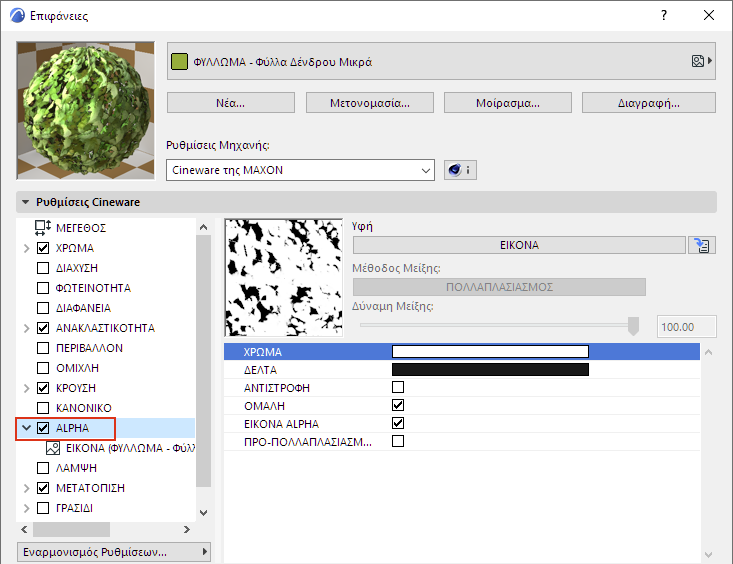Click the ArchiCAD dialog title icon
The width and height of the screenshot is (733, 564).
(17, 15)
